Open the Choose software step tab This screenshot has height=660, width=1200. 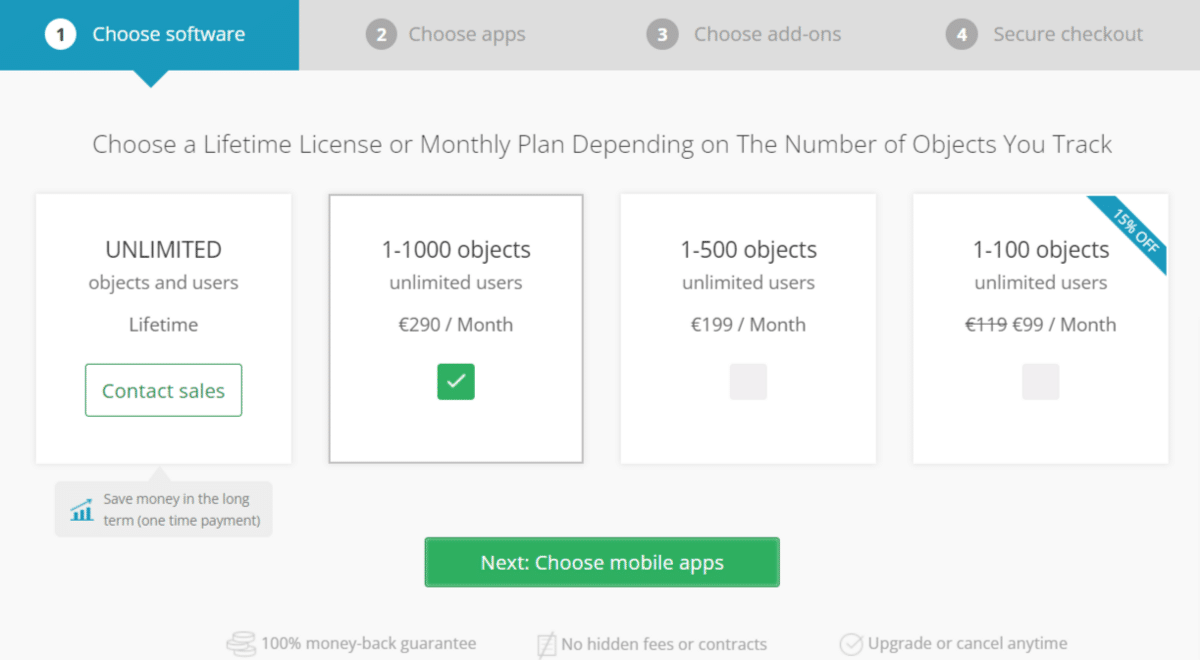click(x=168, y=35)
